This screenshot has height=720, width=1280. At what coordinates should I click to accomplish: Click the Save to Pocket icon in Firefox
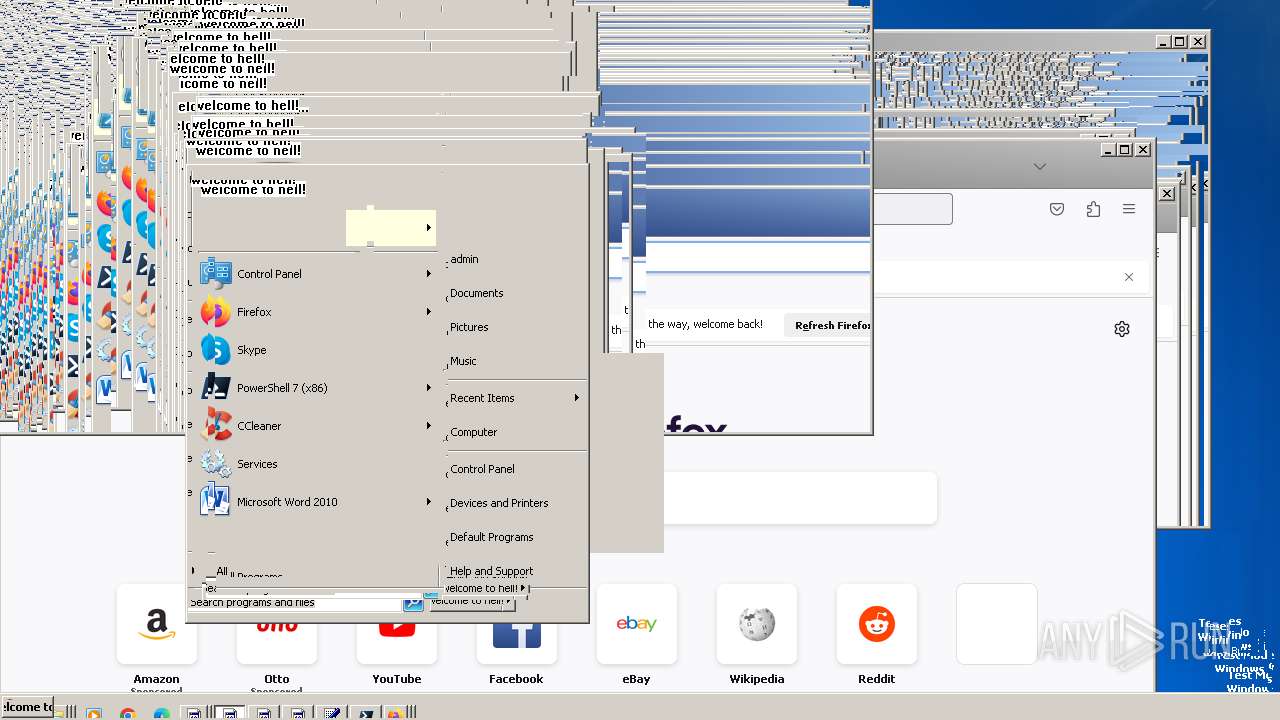click(1057, 209)
